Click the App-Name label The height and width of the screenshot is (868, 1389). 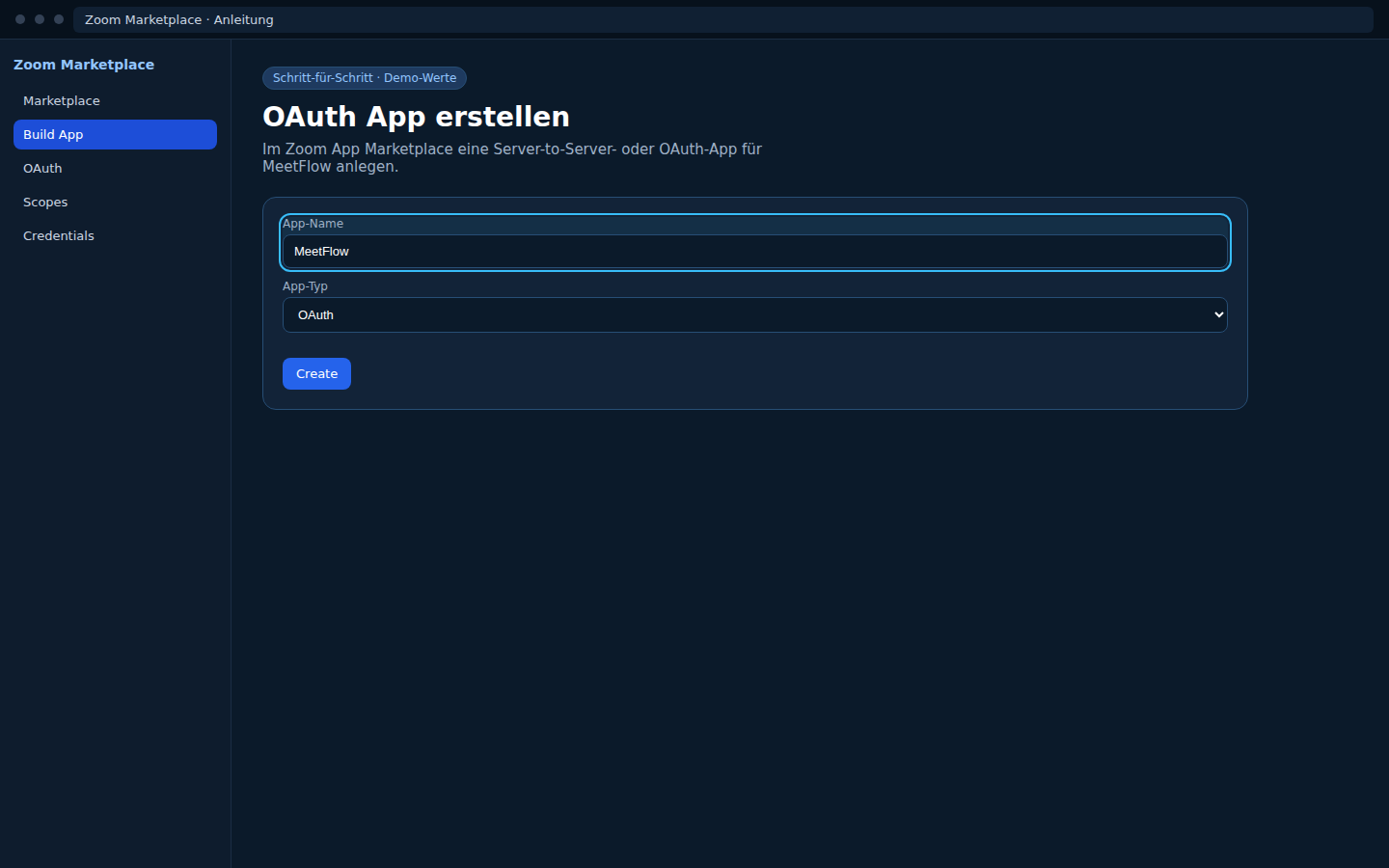coord(313,224)
